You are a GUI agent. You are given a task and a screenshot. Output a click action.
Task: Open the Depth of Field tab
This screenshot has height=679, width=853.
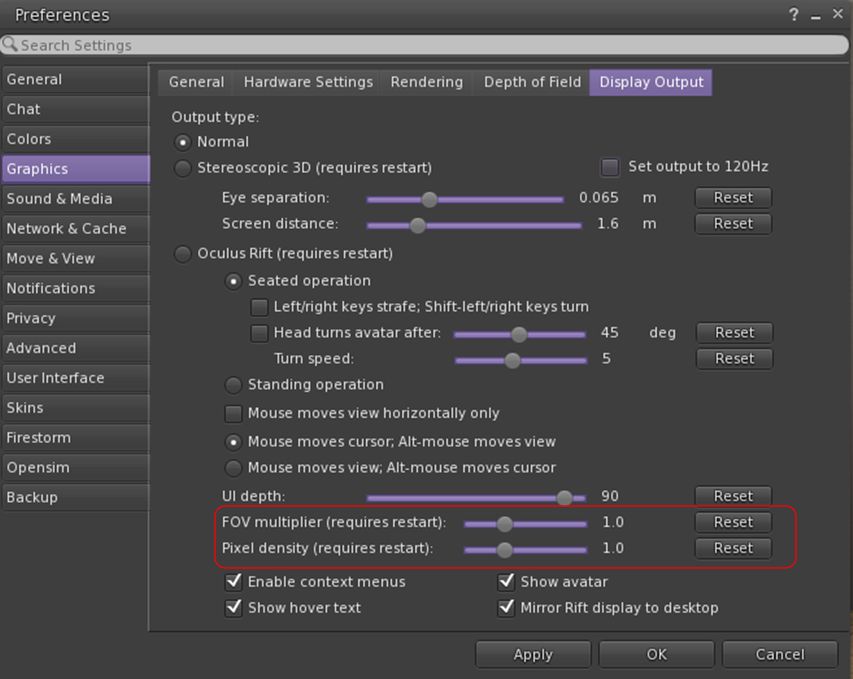[532, 82]
